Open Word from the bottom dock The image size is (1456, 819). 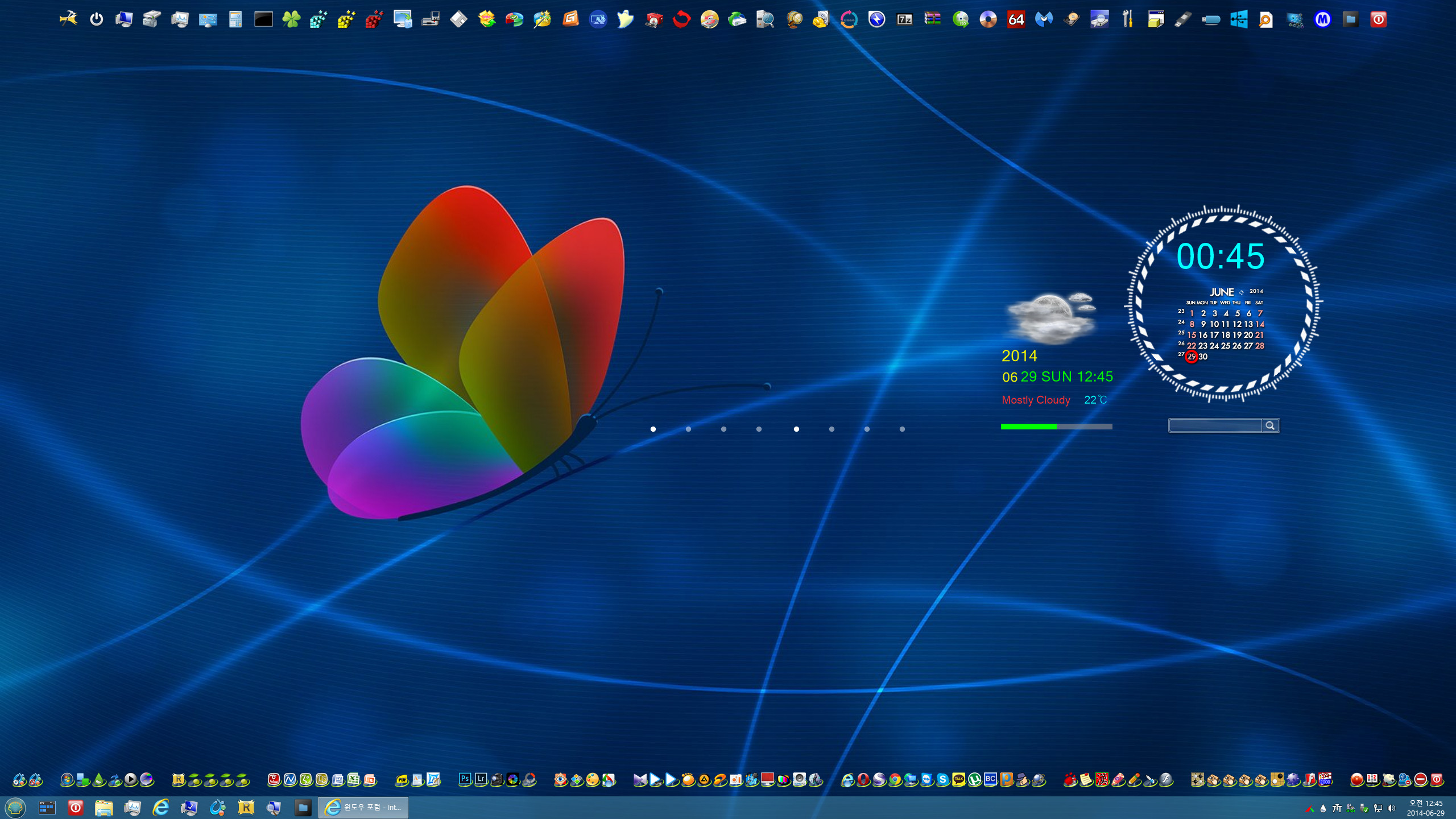coord(338,779)
